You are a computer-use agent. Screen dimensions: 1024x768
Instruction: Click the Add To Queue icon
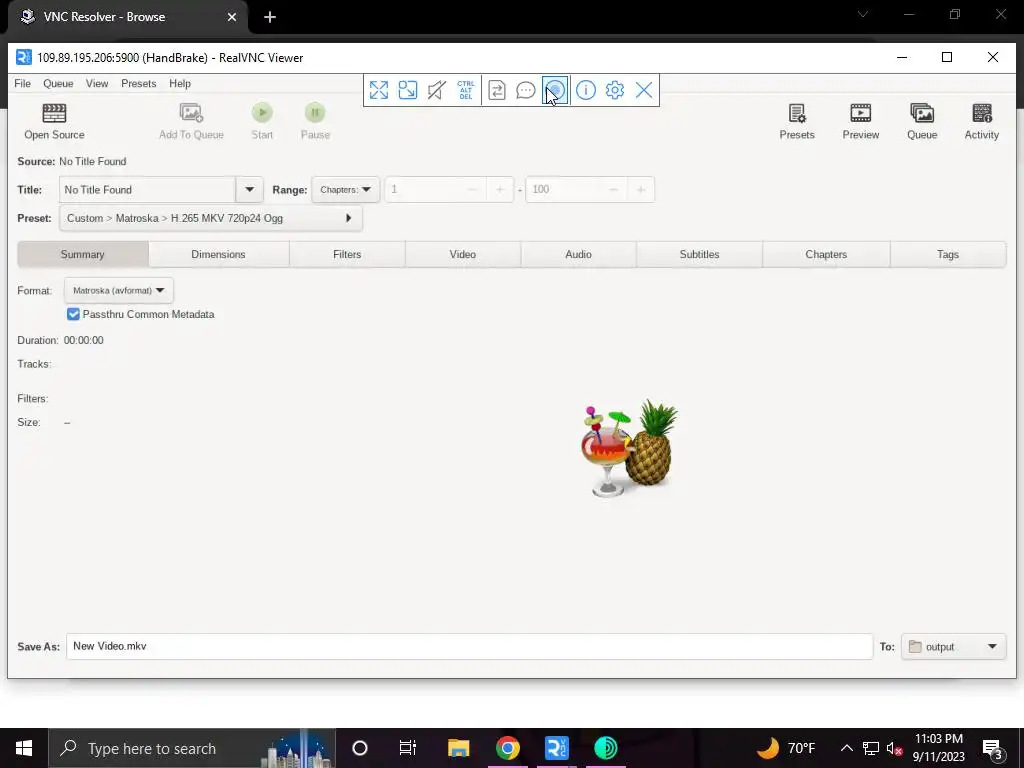(191, 113)
